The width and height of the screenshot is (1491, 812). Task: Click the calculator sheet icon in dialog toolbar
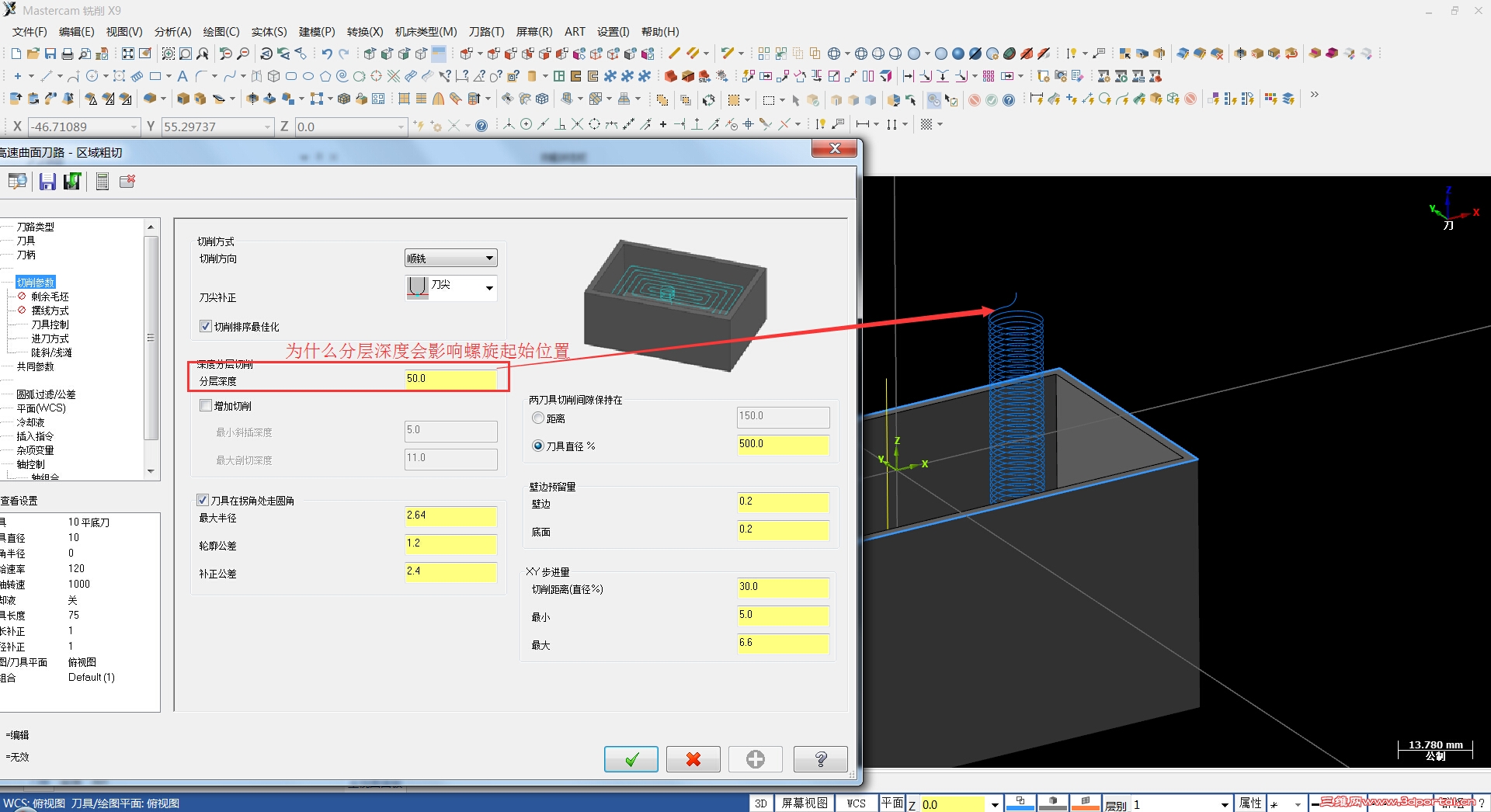[102, 181]
